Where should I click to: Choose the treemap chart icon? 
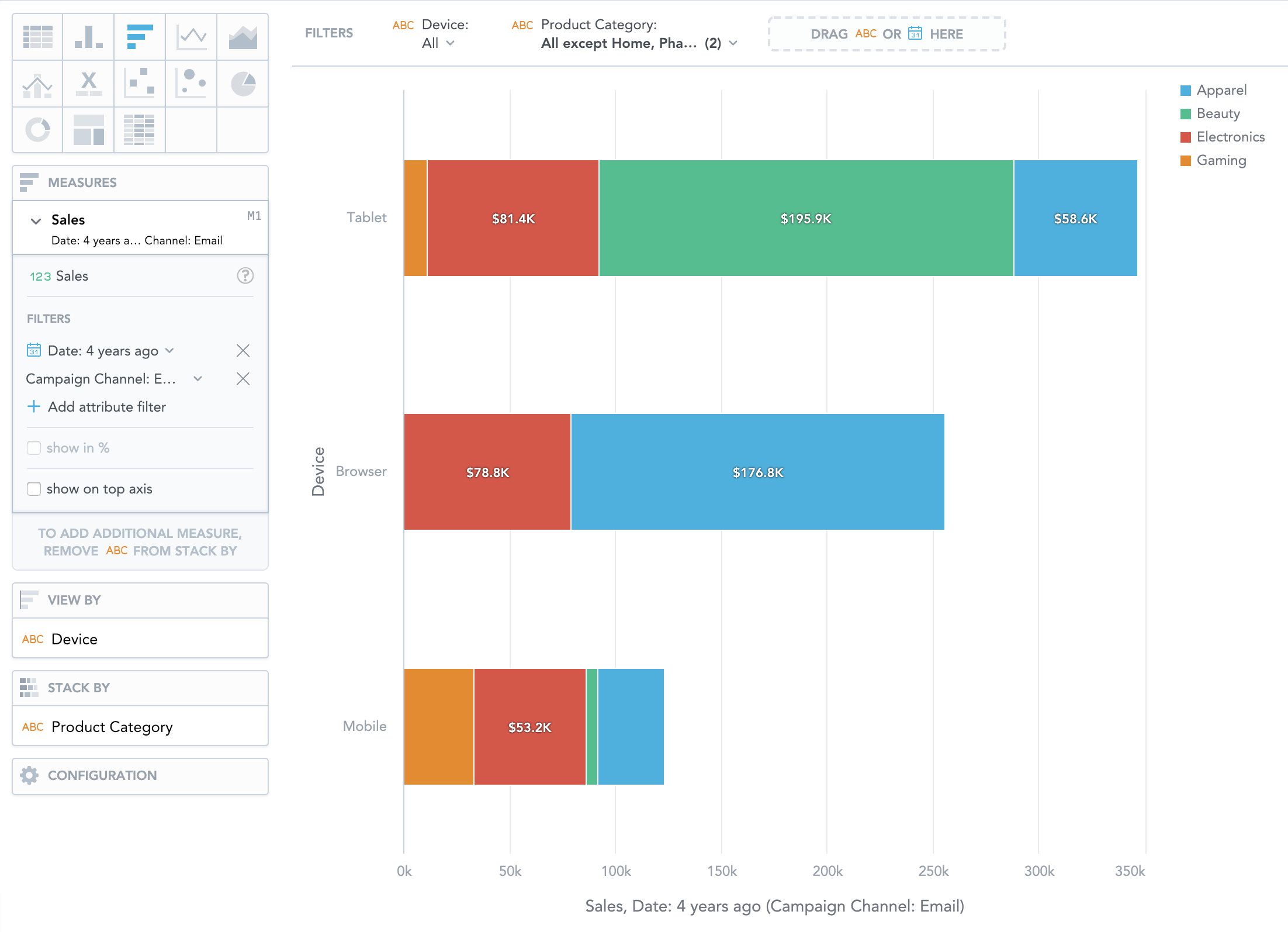[89, 130]
